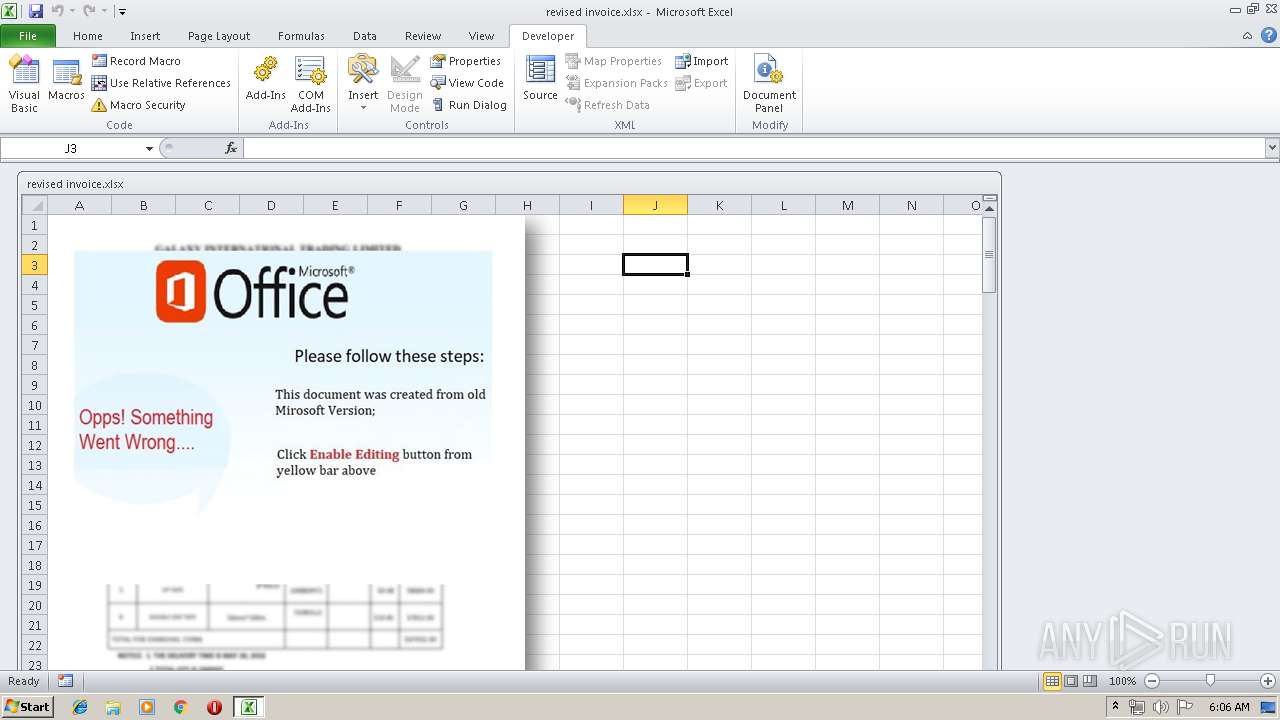Open Internet Explorer from taskbar
This screenshot has height=720, width=1280.
point(80,707)
